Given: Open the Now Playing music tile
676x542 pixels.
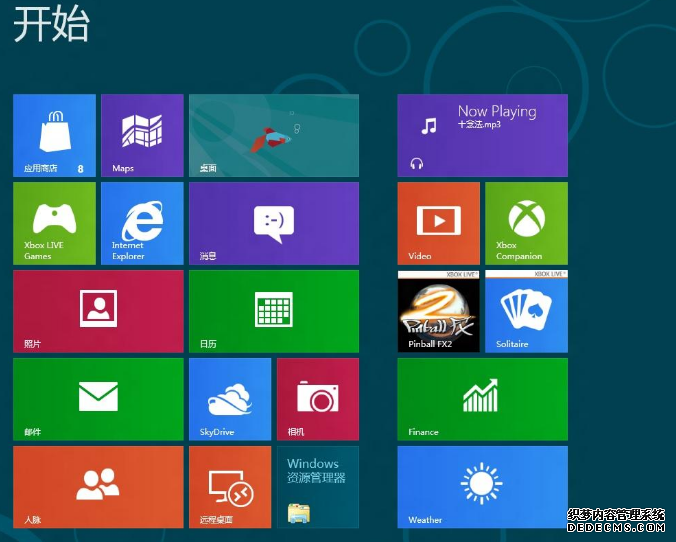Looking at the screenshot, I should [x=482, y=135].
